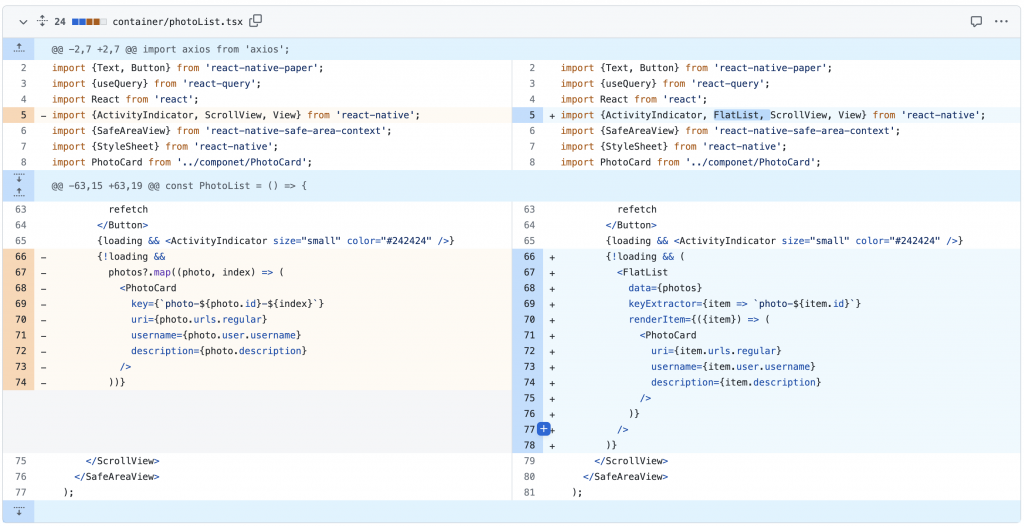Image resolution: width=1024 pixels, height=526 pixels.
Task: Click the blue add-comment plus button
Action: pos(543,429)
